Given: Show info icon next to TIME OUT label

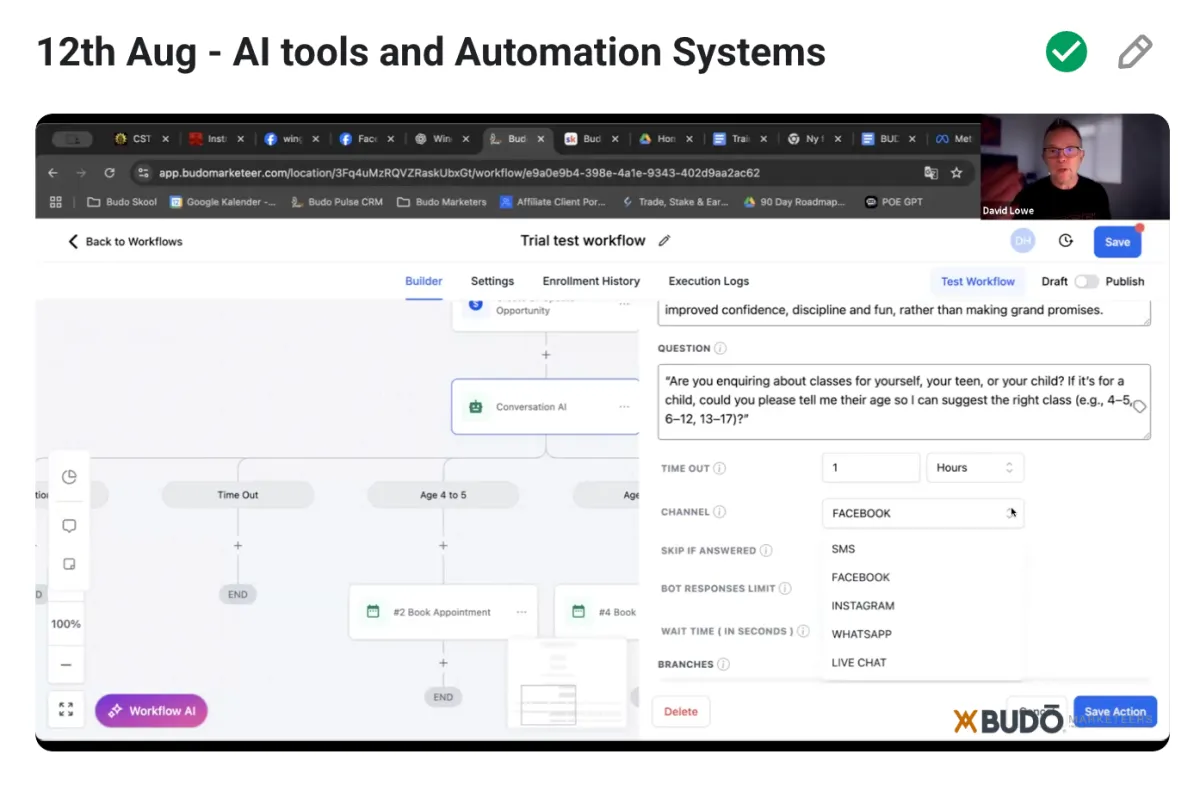Looking at the screenshot, I should [720, 468].
